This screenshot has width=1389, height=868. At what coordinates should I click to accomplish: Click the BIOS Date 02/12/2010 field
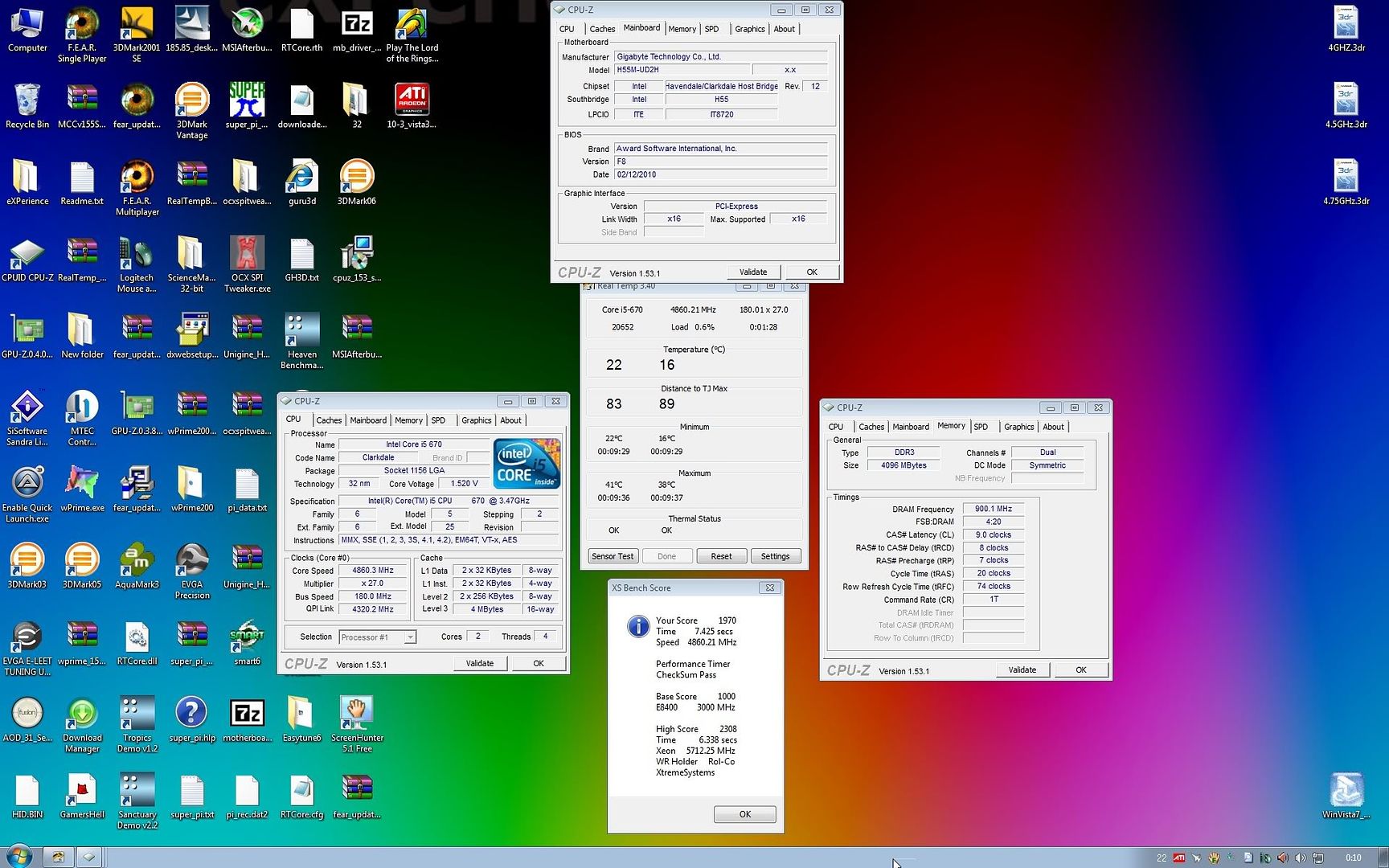pyautogui.click(x=720, y=174)
